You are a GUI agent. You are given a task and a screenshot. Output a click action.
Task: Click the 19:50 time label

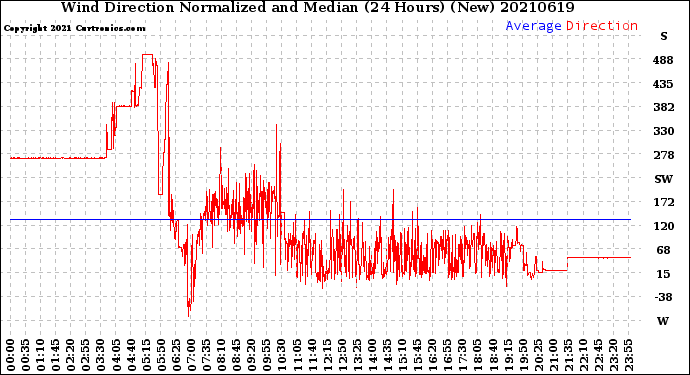point(524,355)
